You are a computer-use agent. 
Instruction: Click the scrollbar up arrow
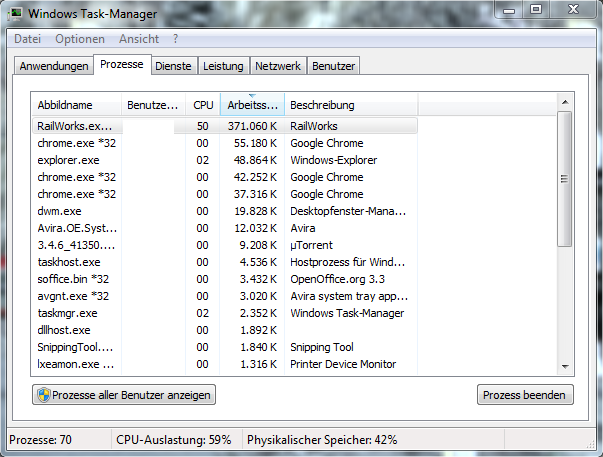tap(565, 102)
